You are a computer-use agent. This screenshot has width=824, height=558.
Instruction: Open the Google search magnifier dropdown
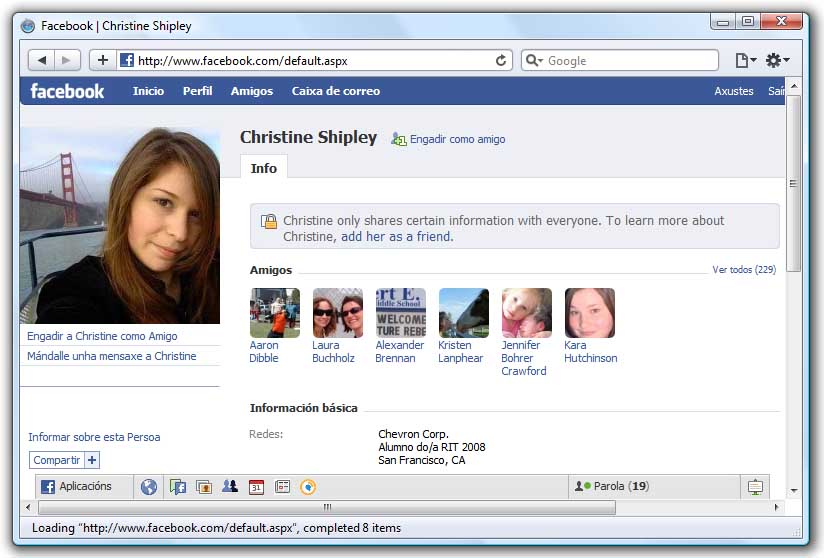534,60
